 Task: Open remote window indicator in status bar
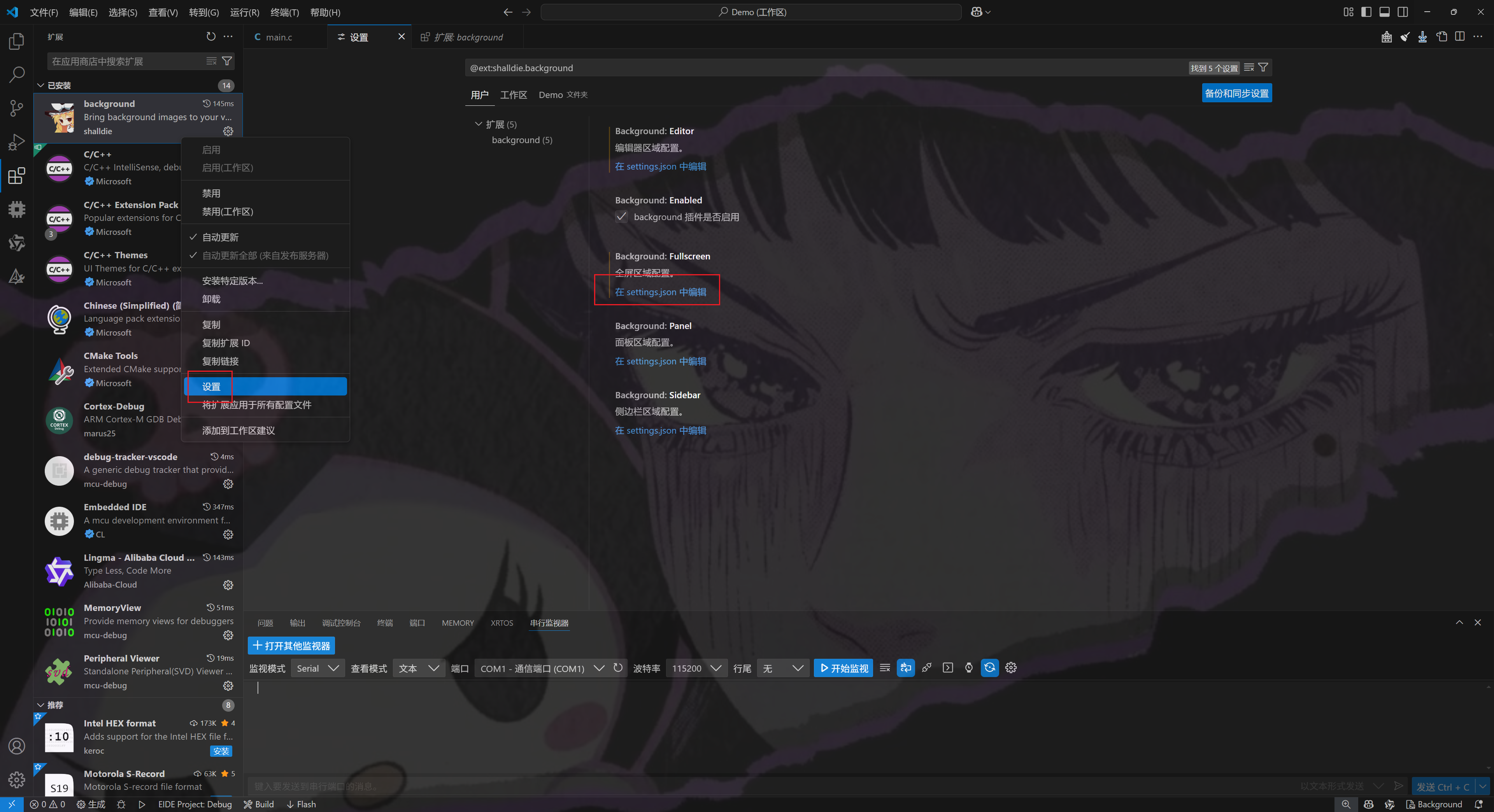[12, 805]
